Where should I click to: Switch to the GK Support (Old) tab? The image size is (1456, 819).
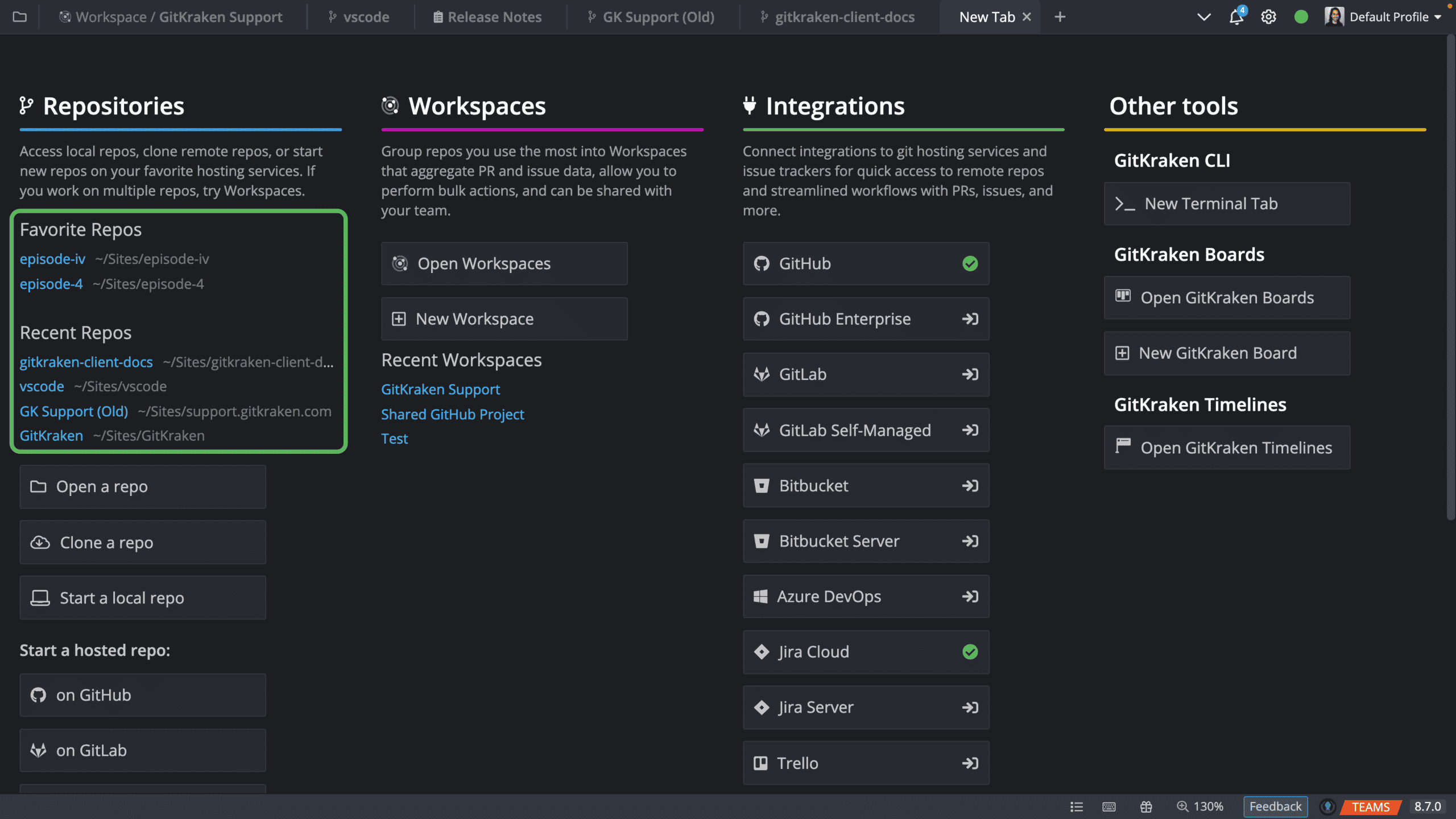click(651, 17)
